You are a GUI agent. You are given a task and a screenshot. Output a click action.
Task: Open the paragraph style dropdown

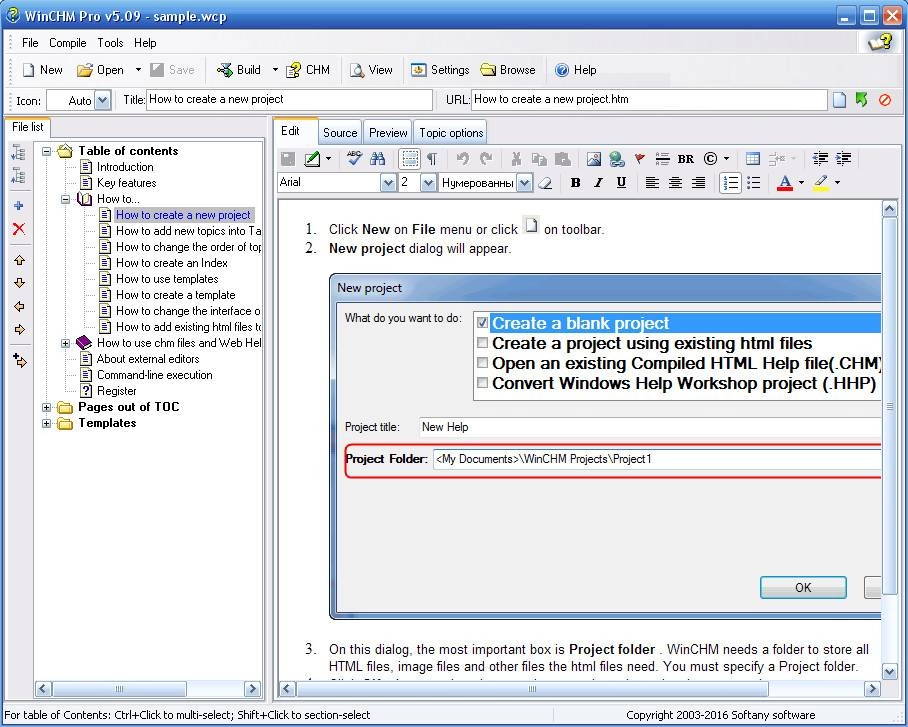tap(524, 183)
